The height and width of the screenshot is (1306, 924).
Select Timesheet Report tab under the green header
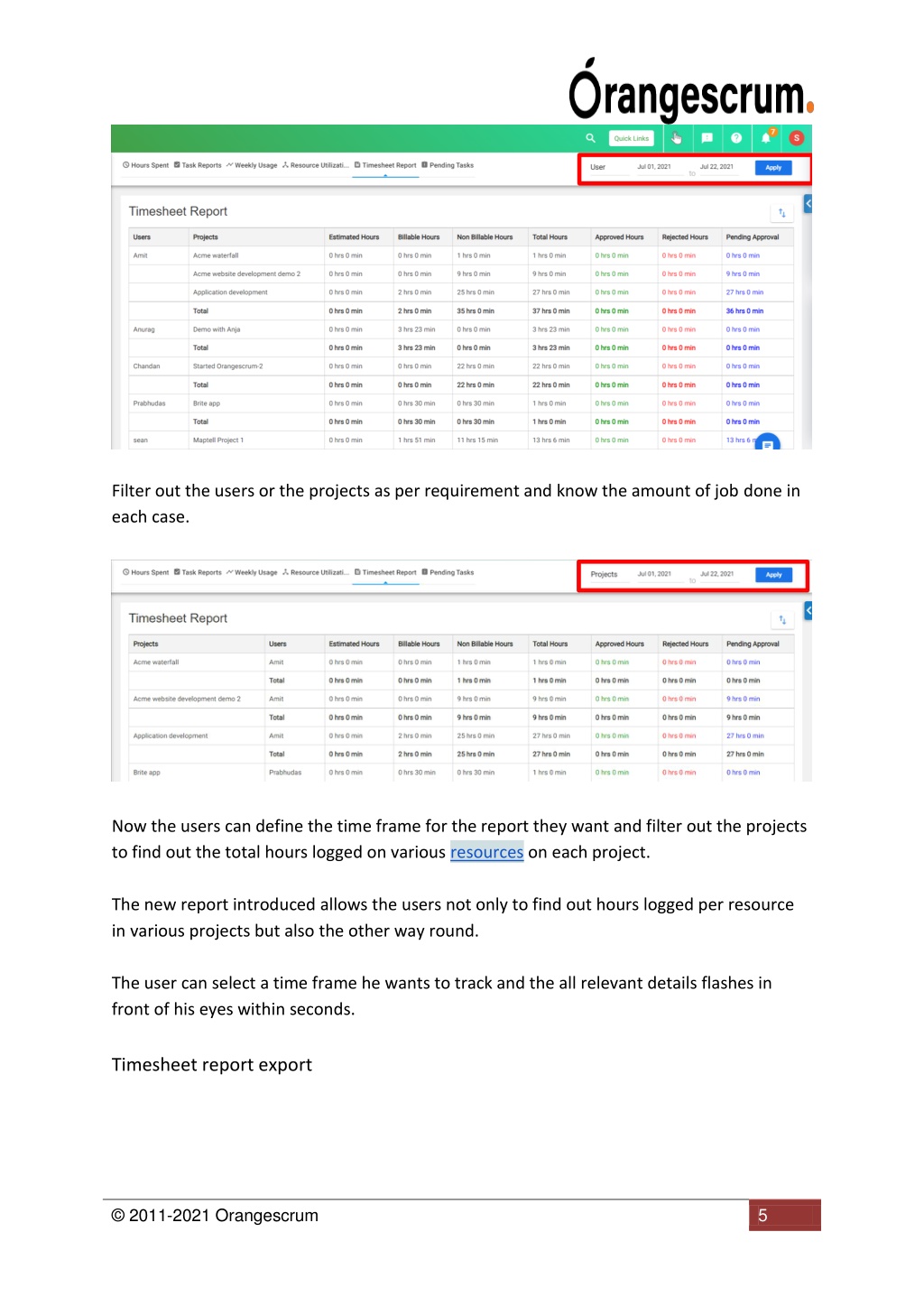[385, 165]
